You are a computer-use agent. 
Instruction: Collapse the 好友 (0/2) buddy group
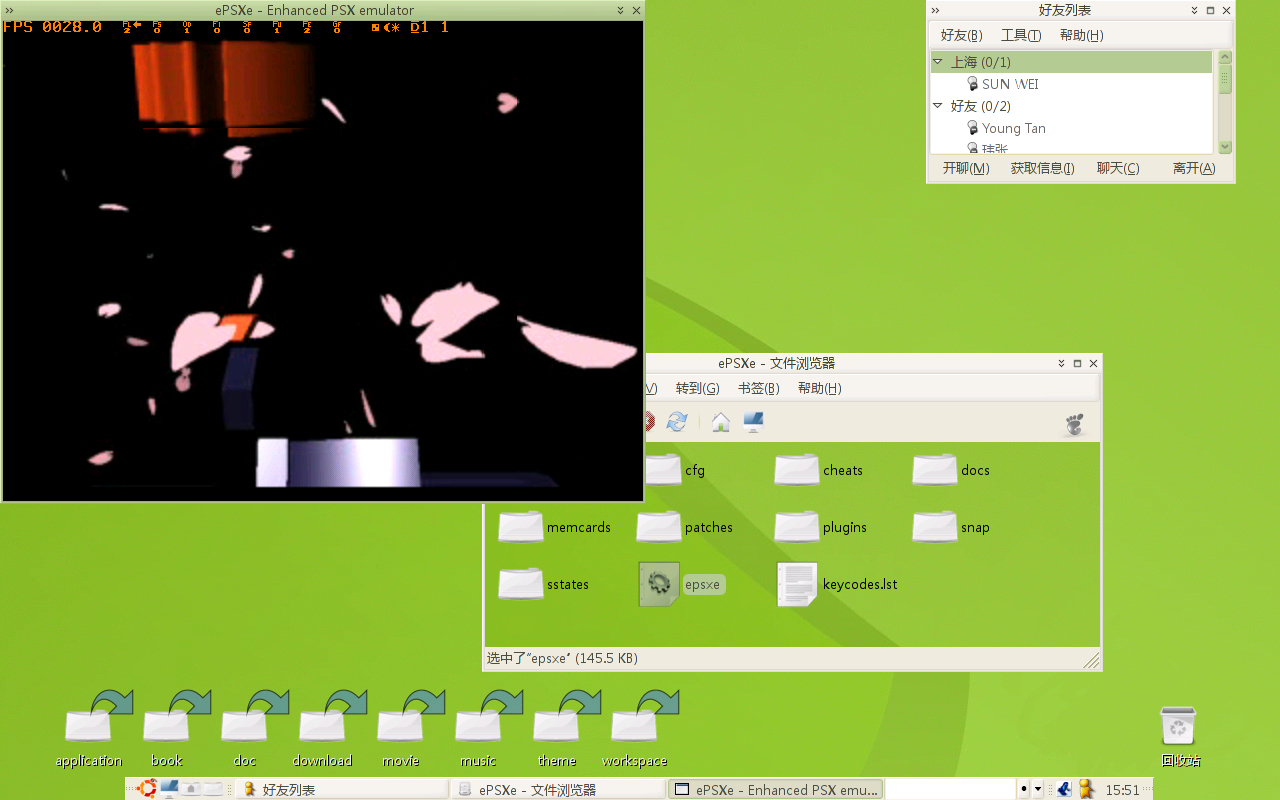click(938, 106)
